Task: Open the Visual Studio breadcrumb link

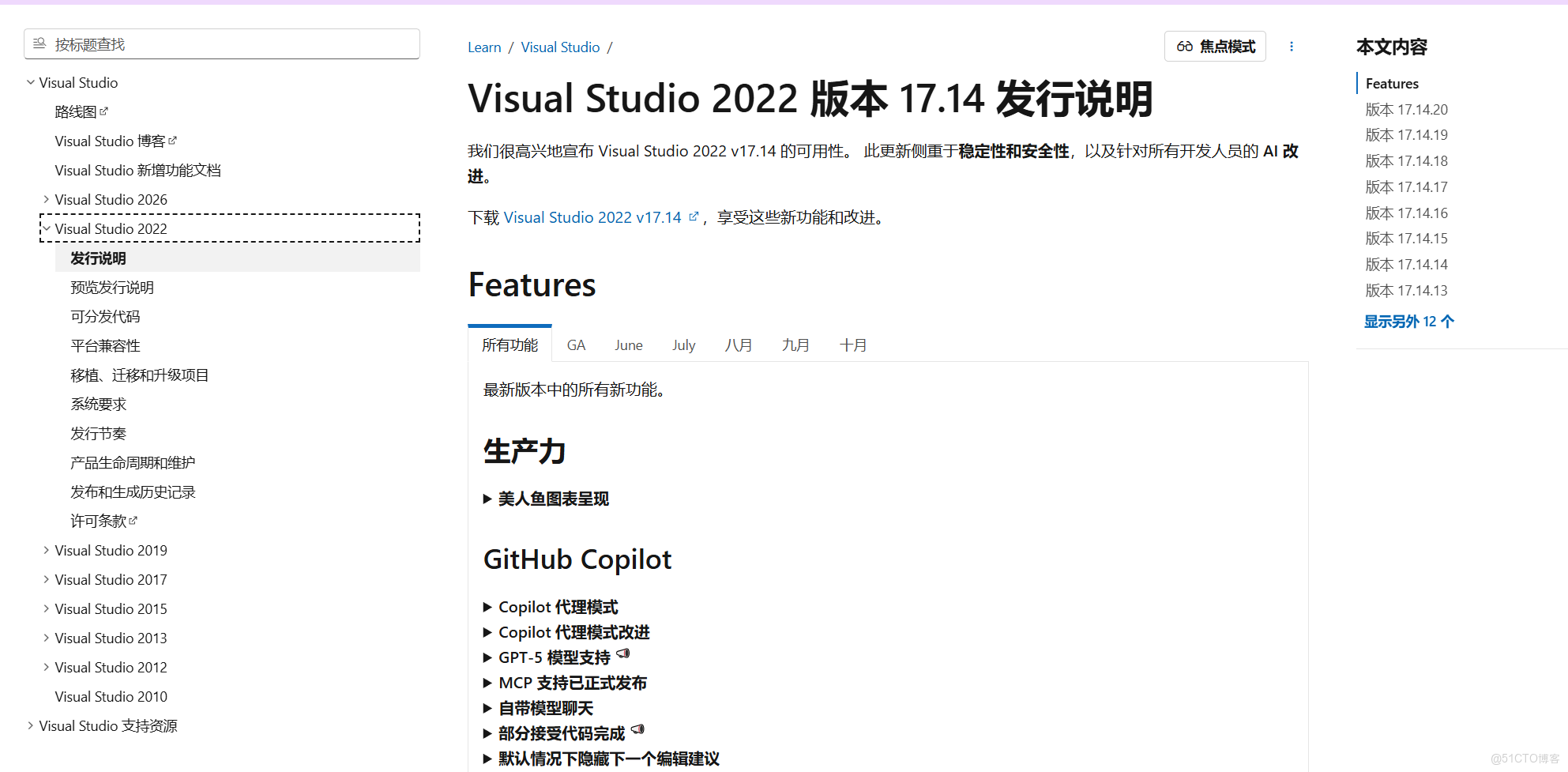Action: point(560,47)
